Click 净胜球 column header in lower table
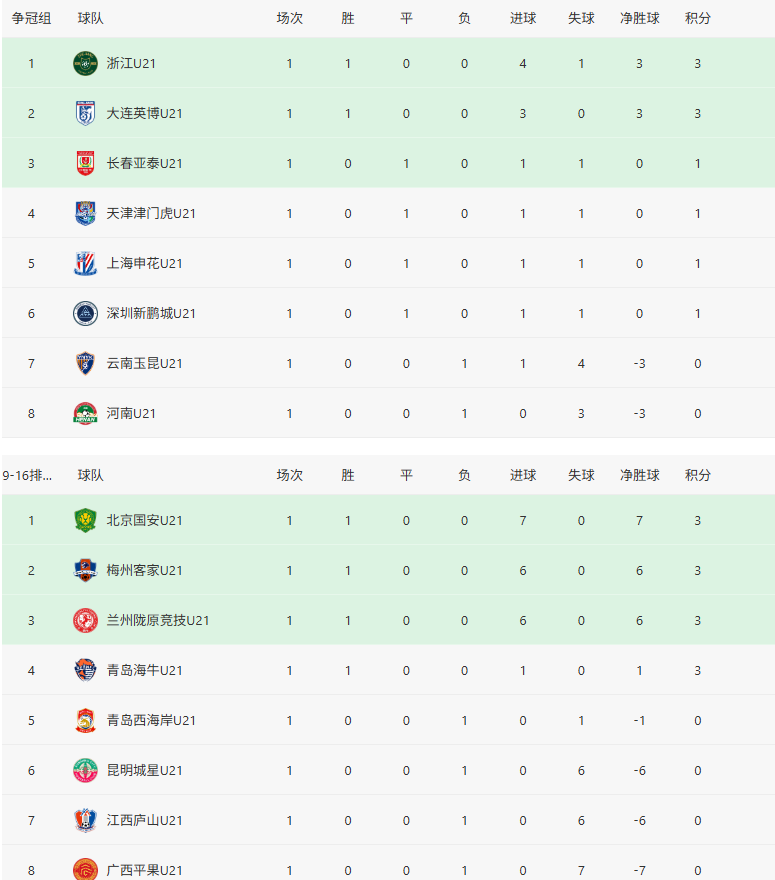Viewport: 775px width, 880px height. pos(640,475)
